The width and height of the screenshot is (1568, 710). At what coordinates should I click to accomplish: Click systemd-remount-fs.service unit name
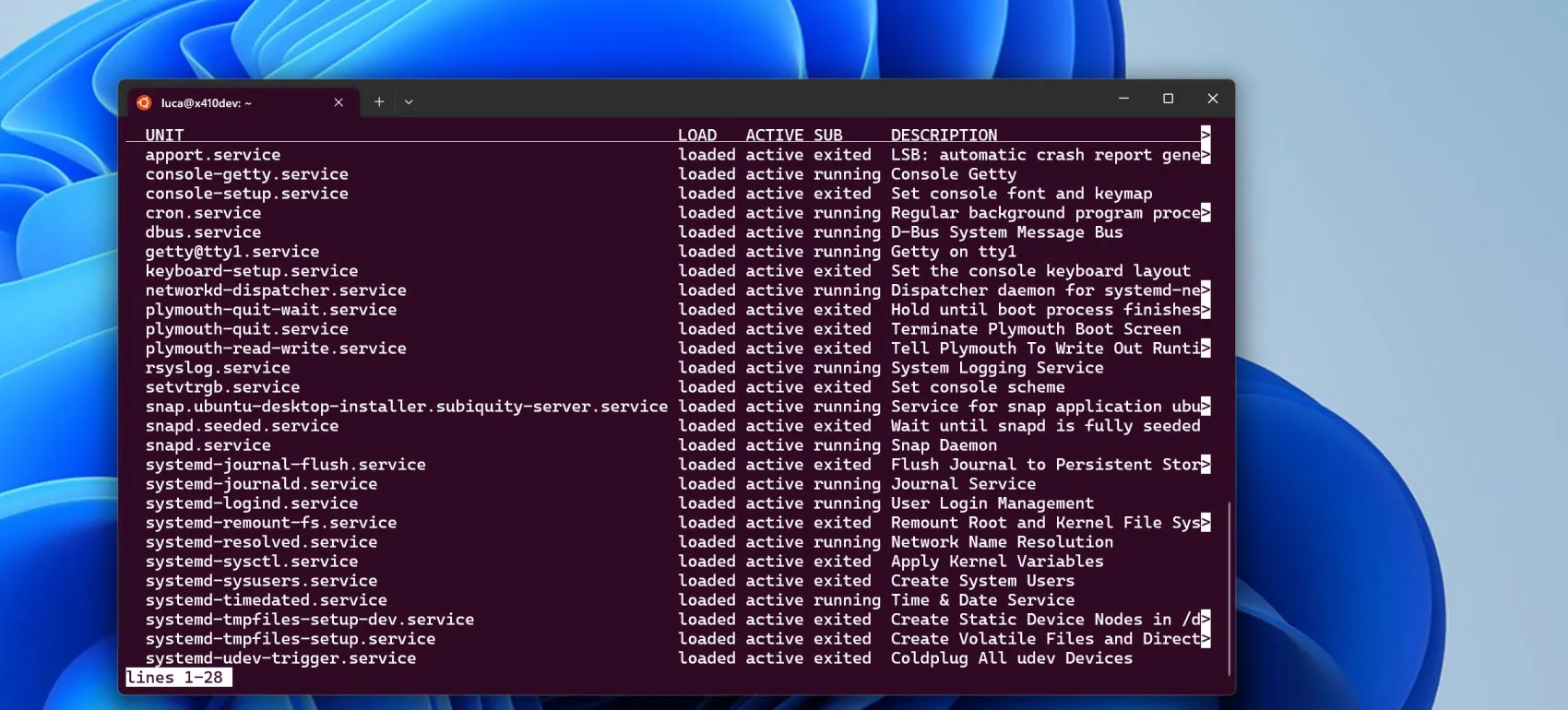[270, 523]
